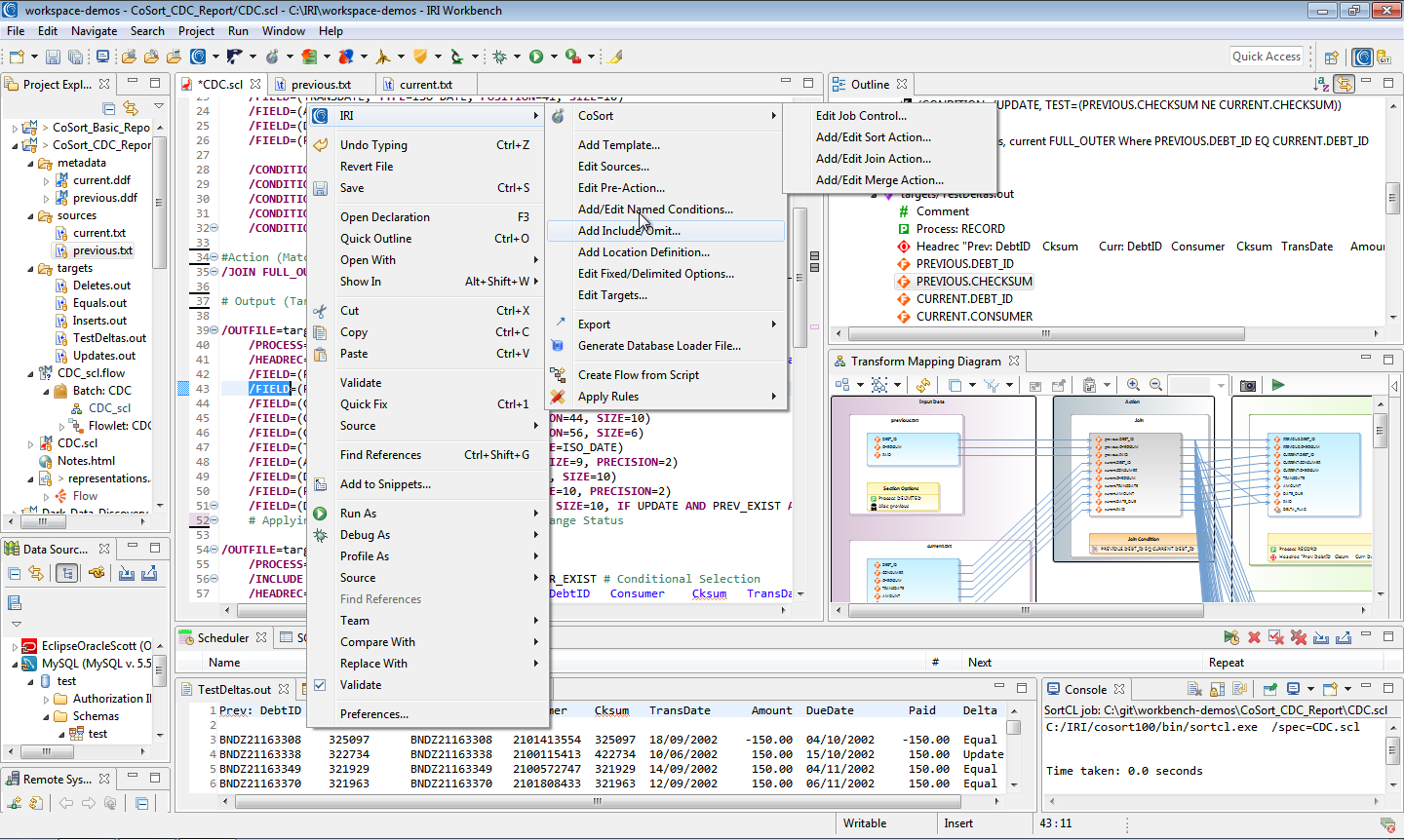Click Link with Editor in Project Explorer
1404x840 pixels.
tap(131, 108)
